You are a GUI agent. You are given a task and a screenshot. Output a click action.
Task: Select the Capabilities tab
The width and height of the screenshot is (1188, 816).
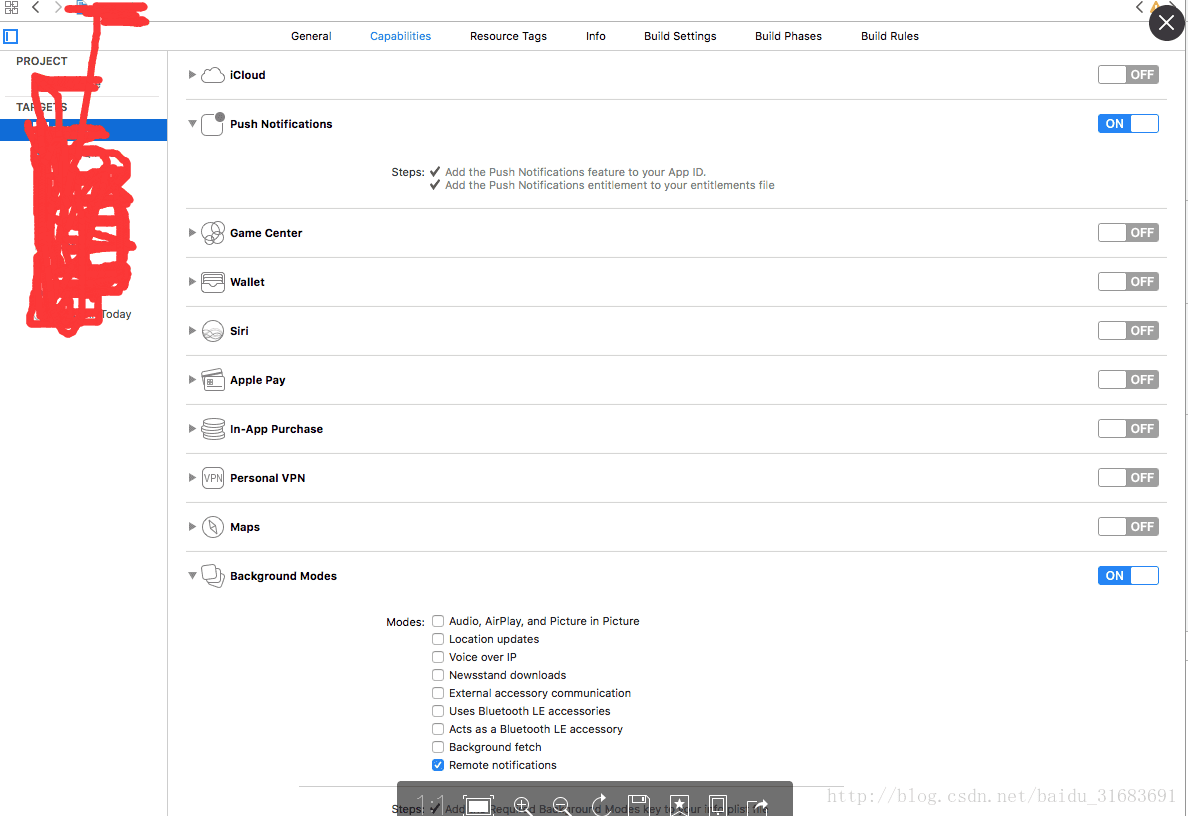[400, 36]
